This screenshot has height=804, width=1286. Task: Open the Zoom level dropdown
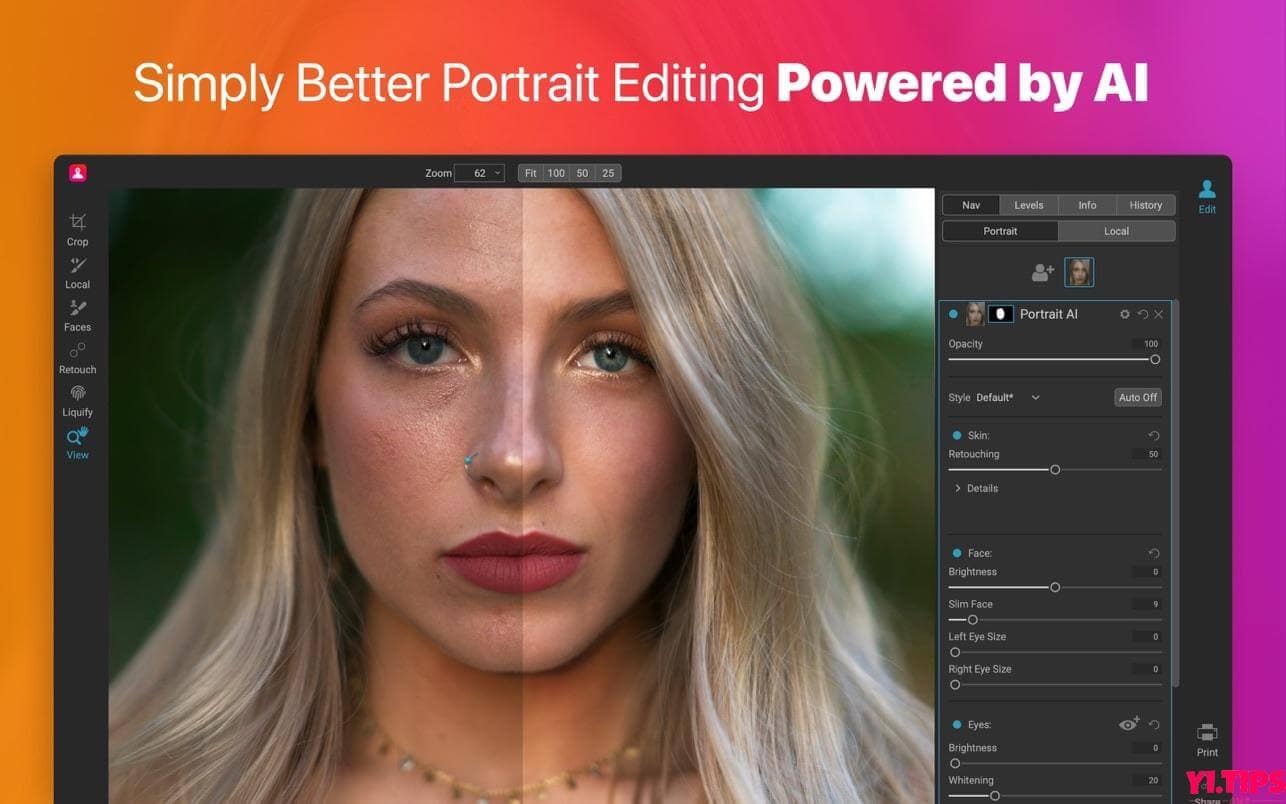479,172
